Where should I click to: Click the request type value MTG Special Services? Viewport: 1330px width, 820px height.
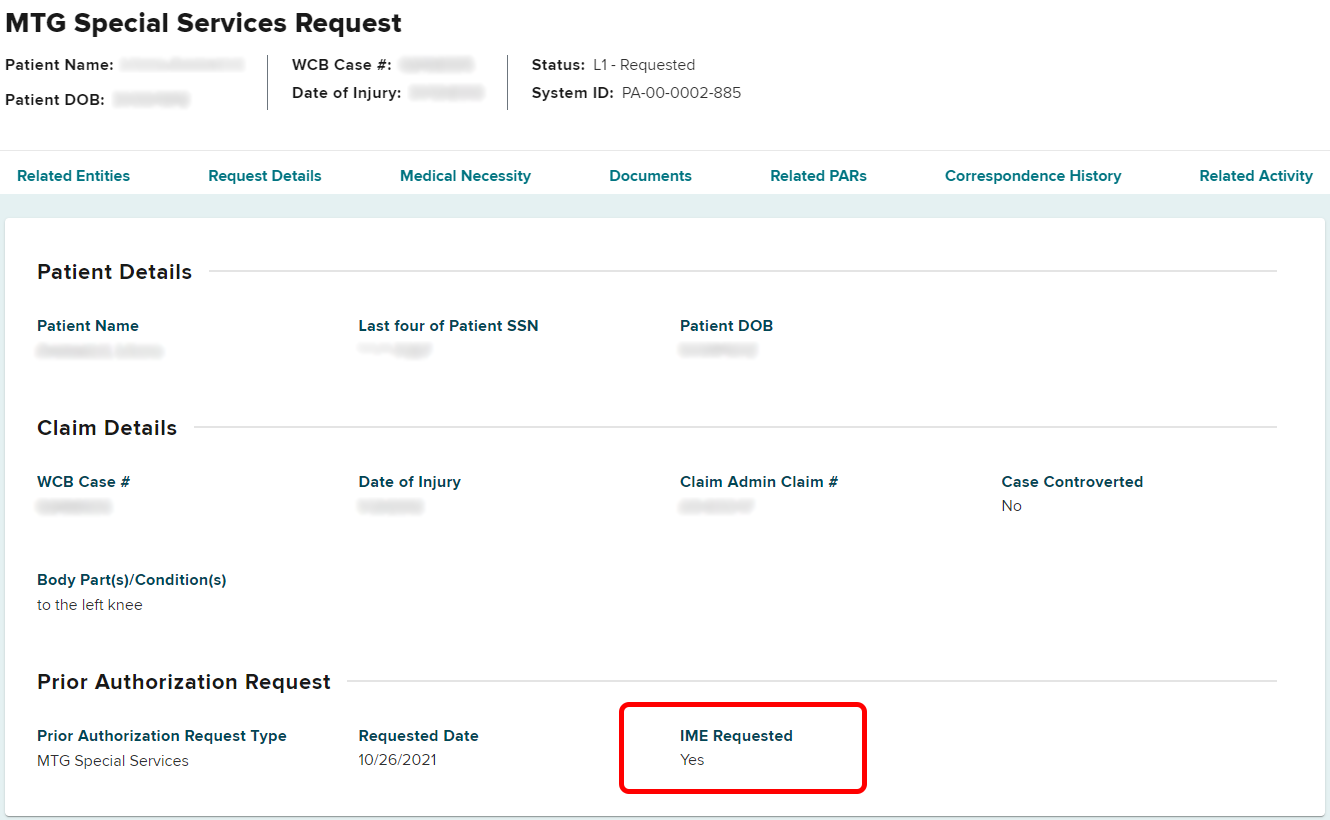click(x=113, y=761)
